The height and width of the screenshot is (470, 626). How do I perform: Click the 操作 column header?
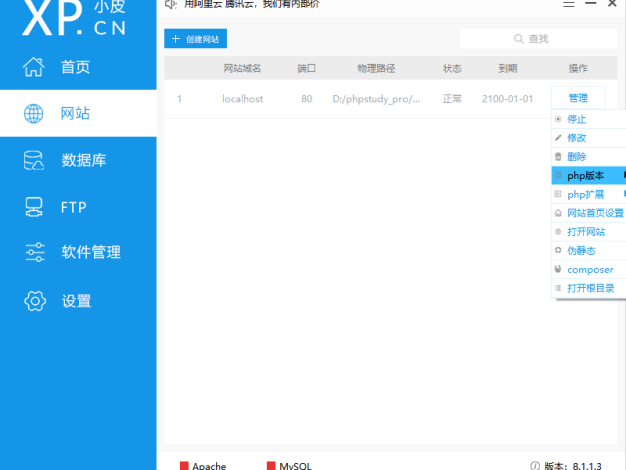click(x=578, y=68)
